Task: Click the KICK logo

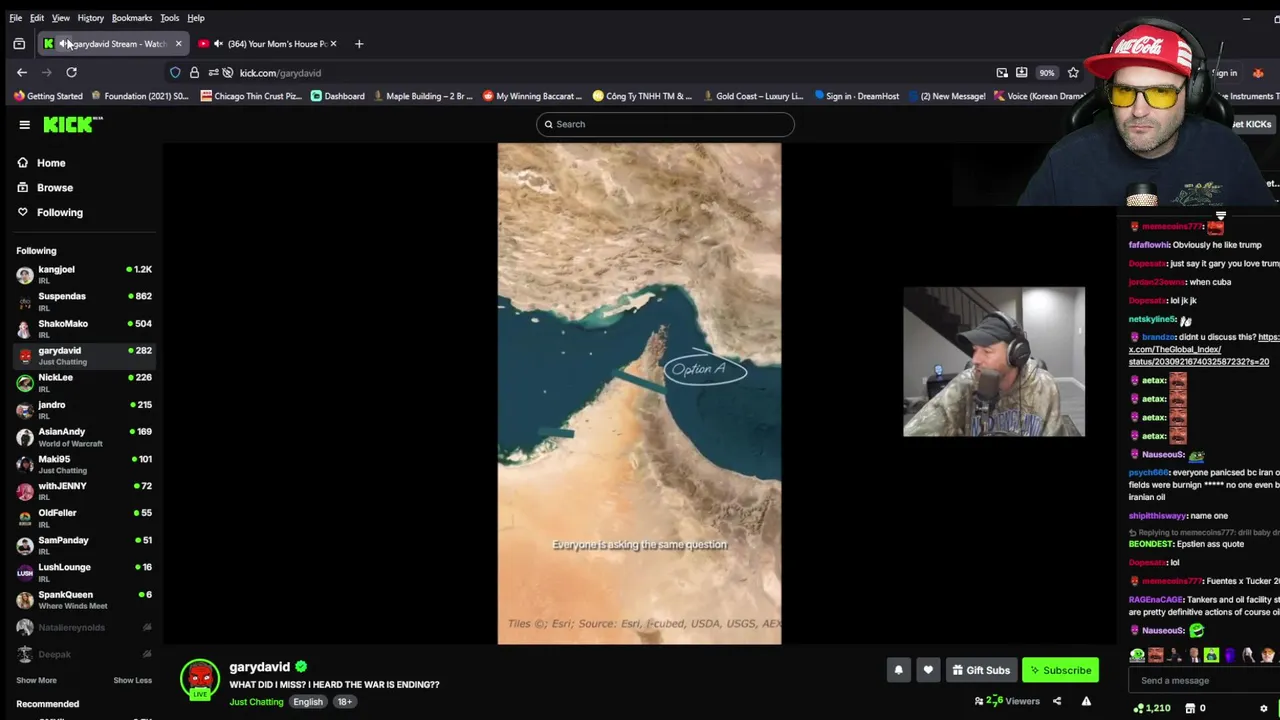Action: click(73, 124)
